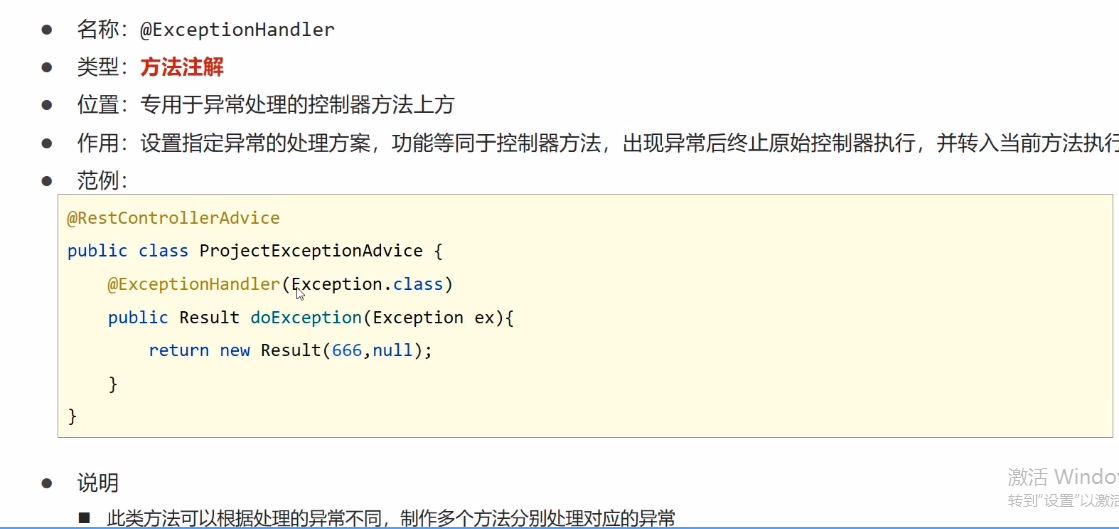
Task: Click the doException method name
Action: point(305,318)
